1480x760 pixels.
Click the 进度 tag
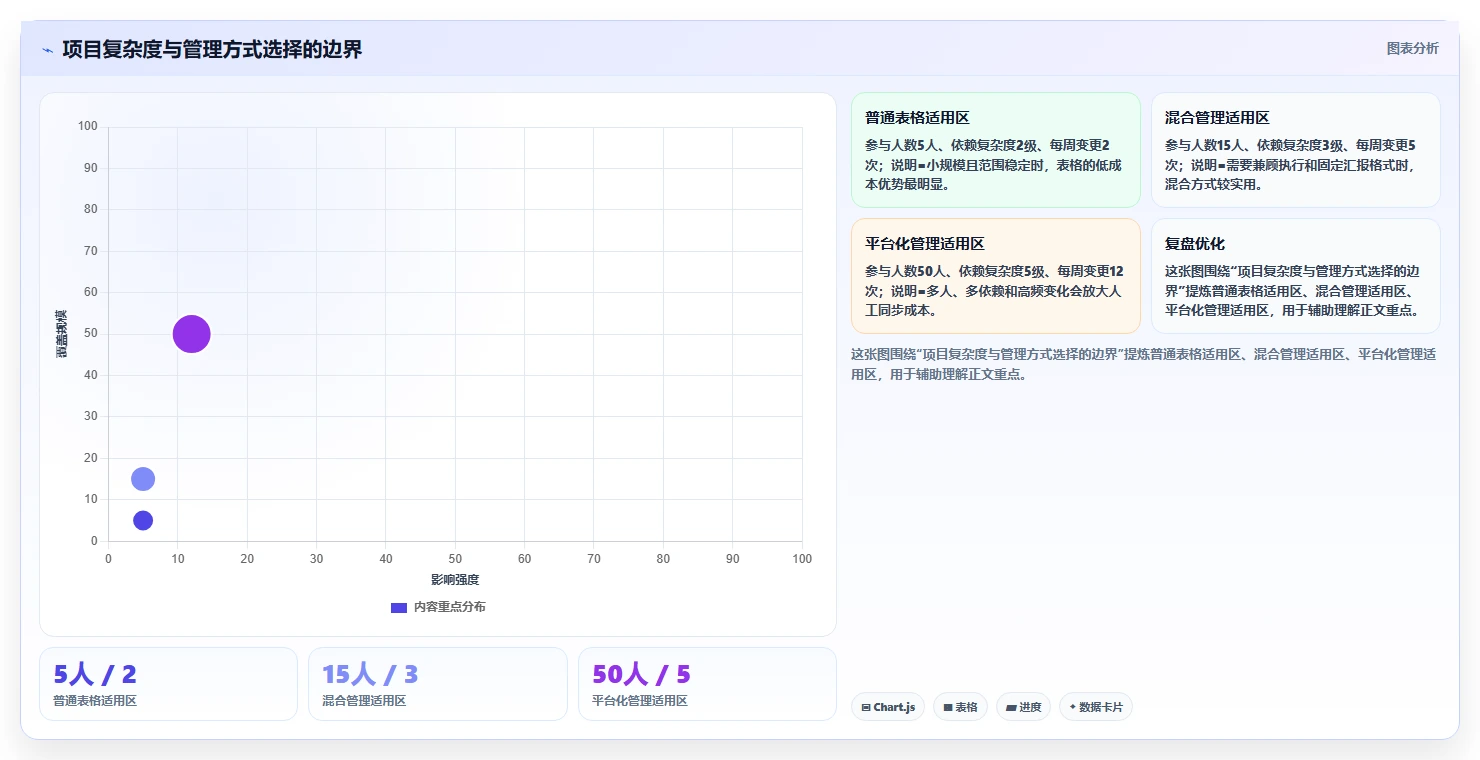click(x=1023, y=707)
